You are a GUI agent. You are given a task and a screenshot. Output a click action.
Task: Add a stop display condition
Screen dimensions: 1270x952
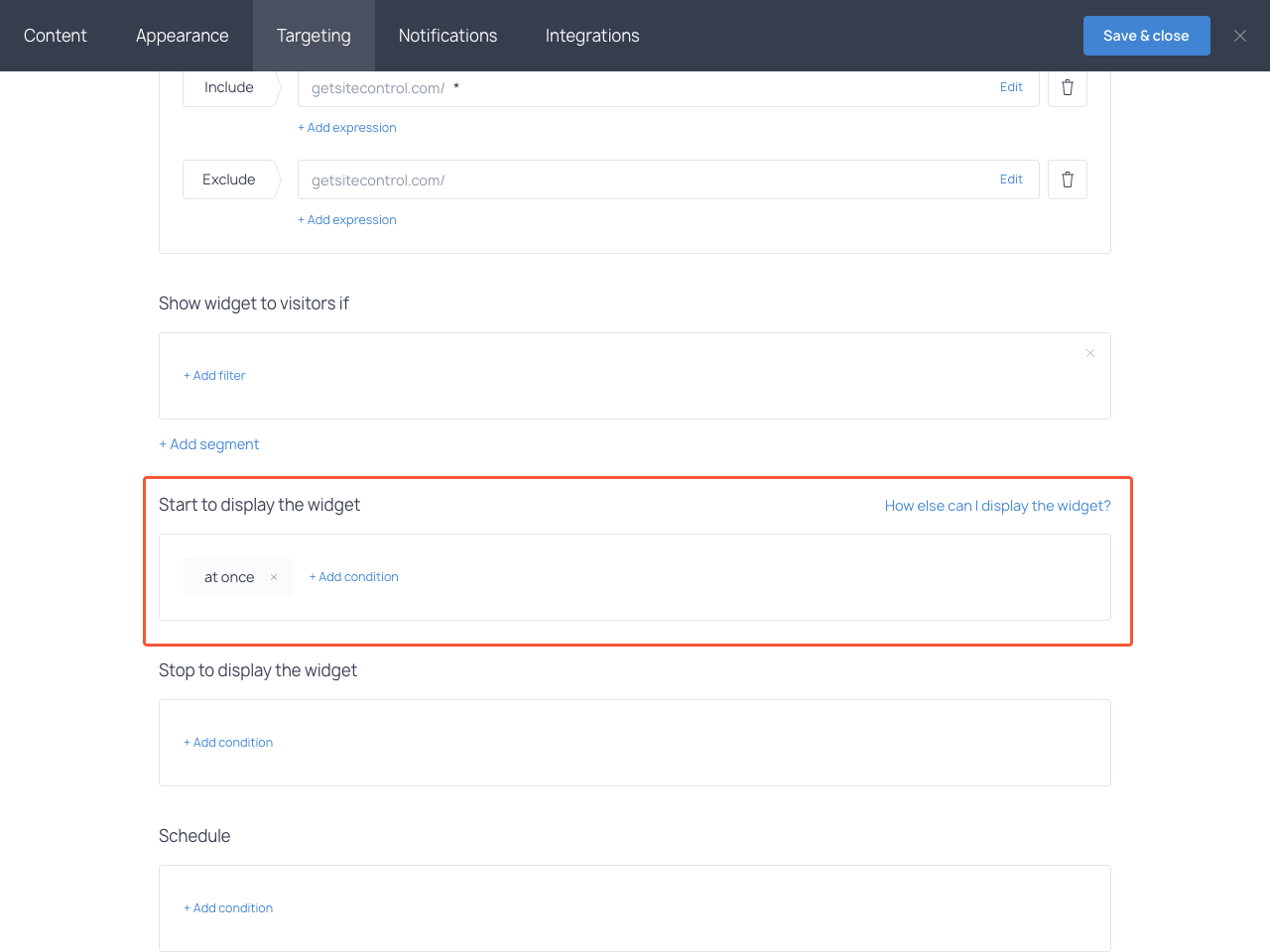click(228, 742)
